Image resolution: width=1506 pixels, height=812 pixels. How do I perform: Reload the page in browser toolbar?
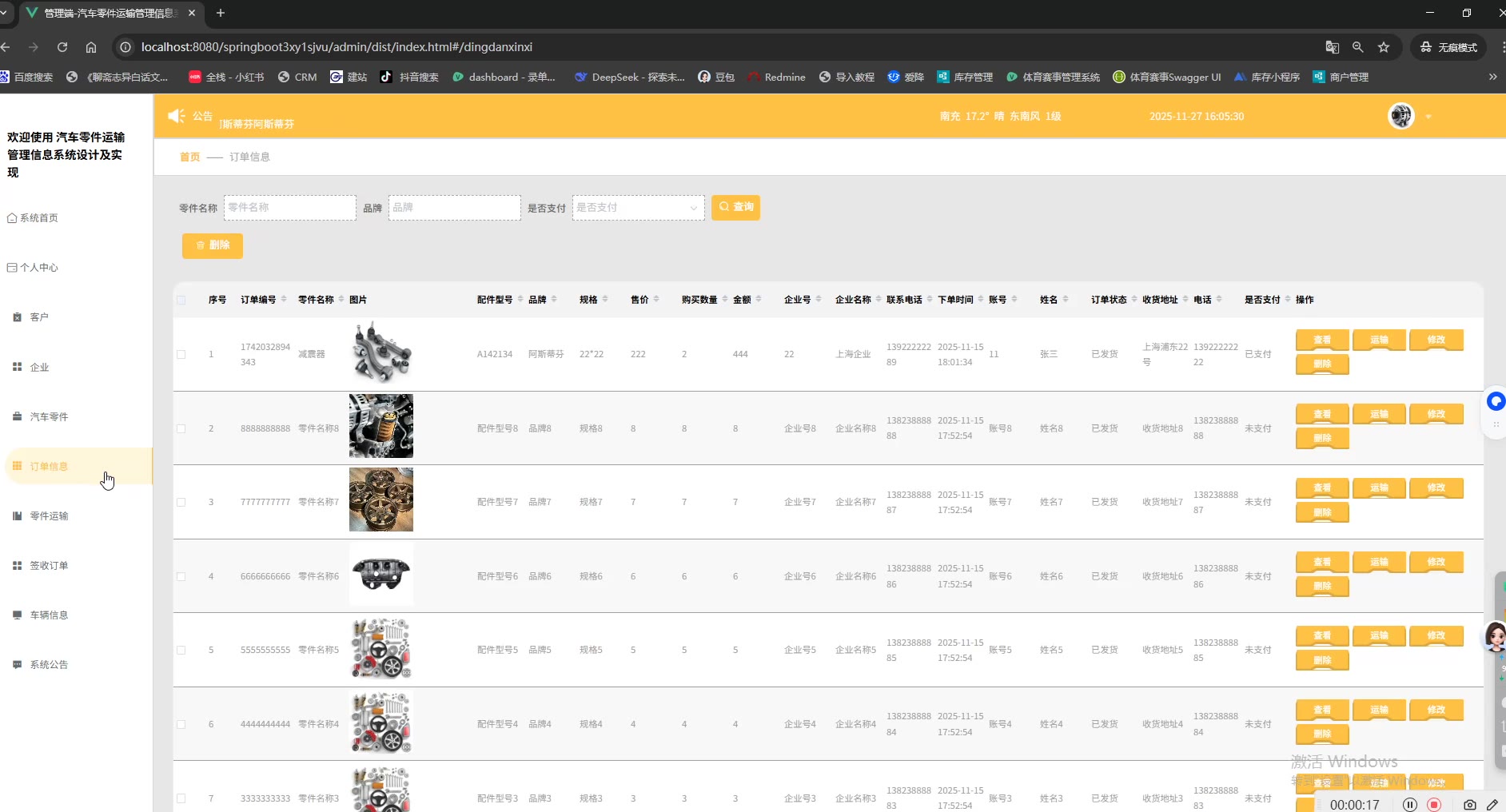click(62, 47)
